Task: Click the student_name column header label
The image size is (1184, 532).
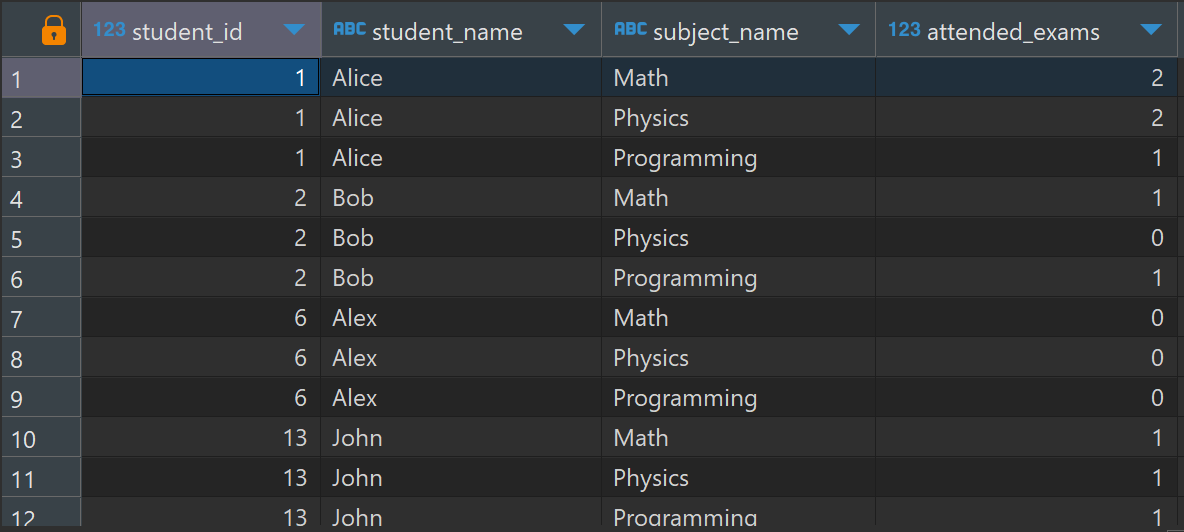Action: click(x=447, y=32)
